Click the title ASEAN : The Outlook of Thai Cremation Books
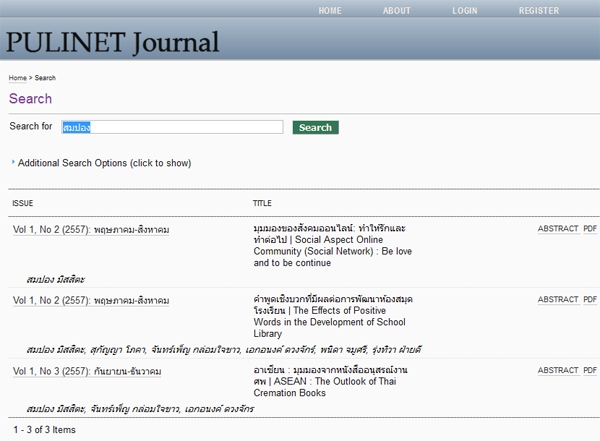This screenshot has height=441, width=600. pyautogui.click(x=331, y=381)
